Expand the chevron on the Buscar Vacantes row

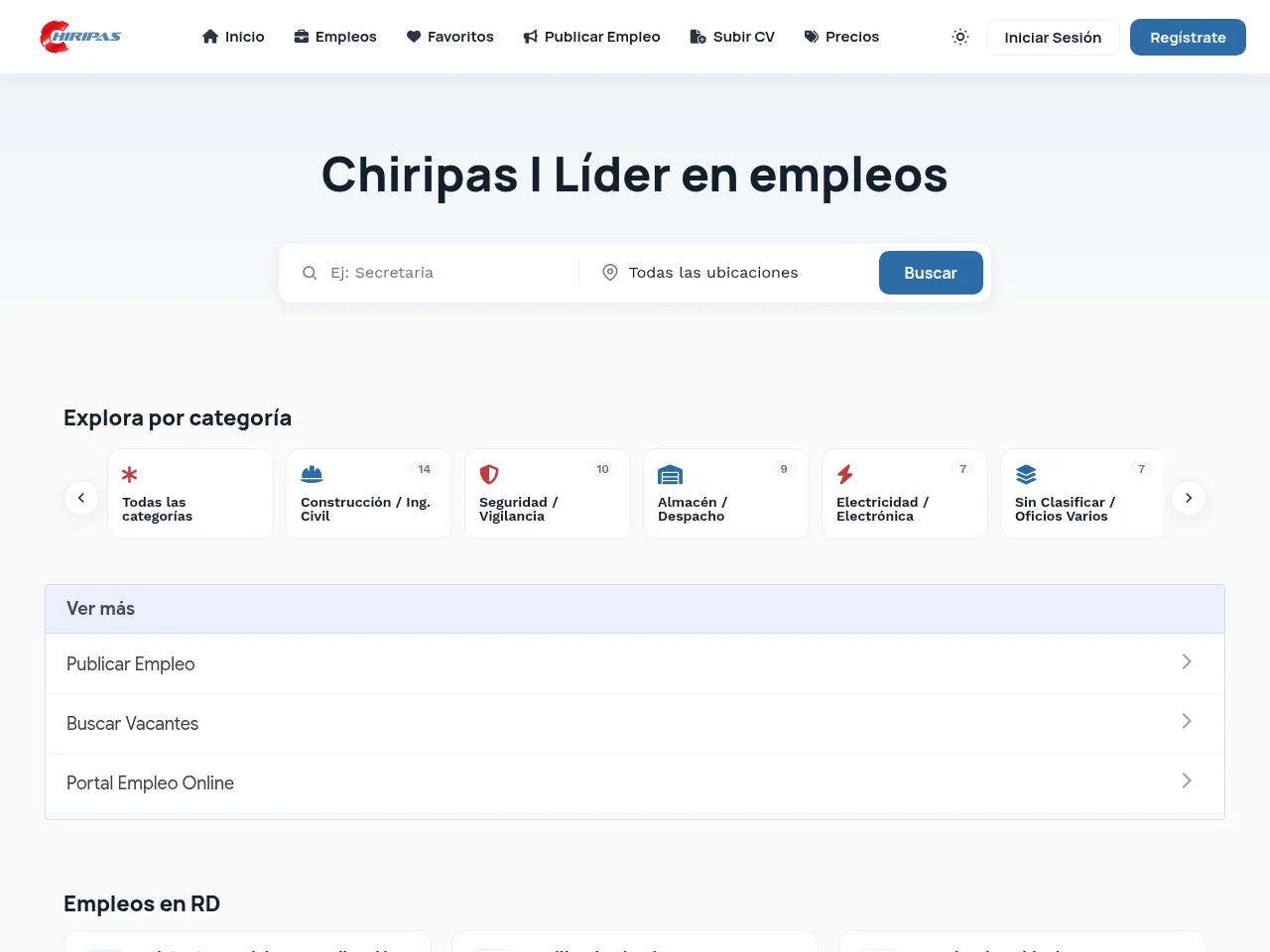1187,721
